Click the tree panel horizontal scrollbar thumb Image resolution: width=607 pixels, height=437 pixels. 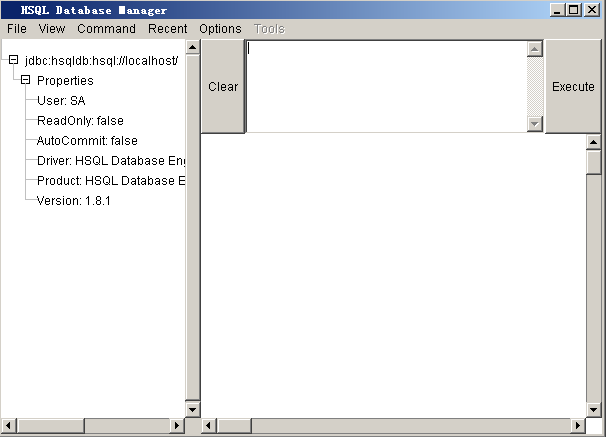tap(50, 426)
